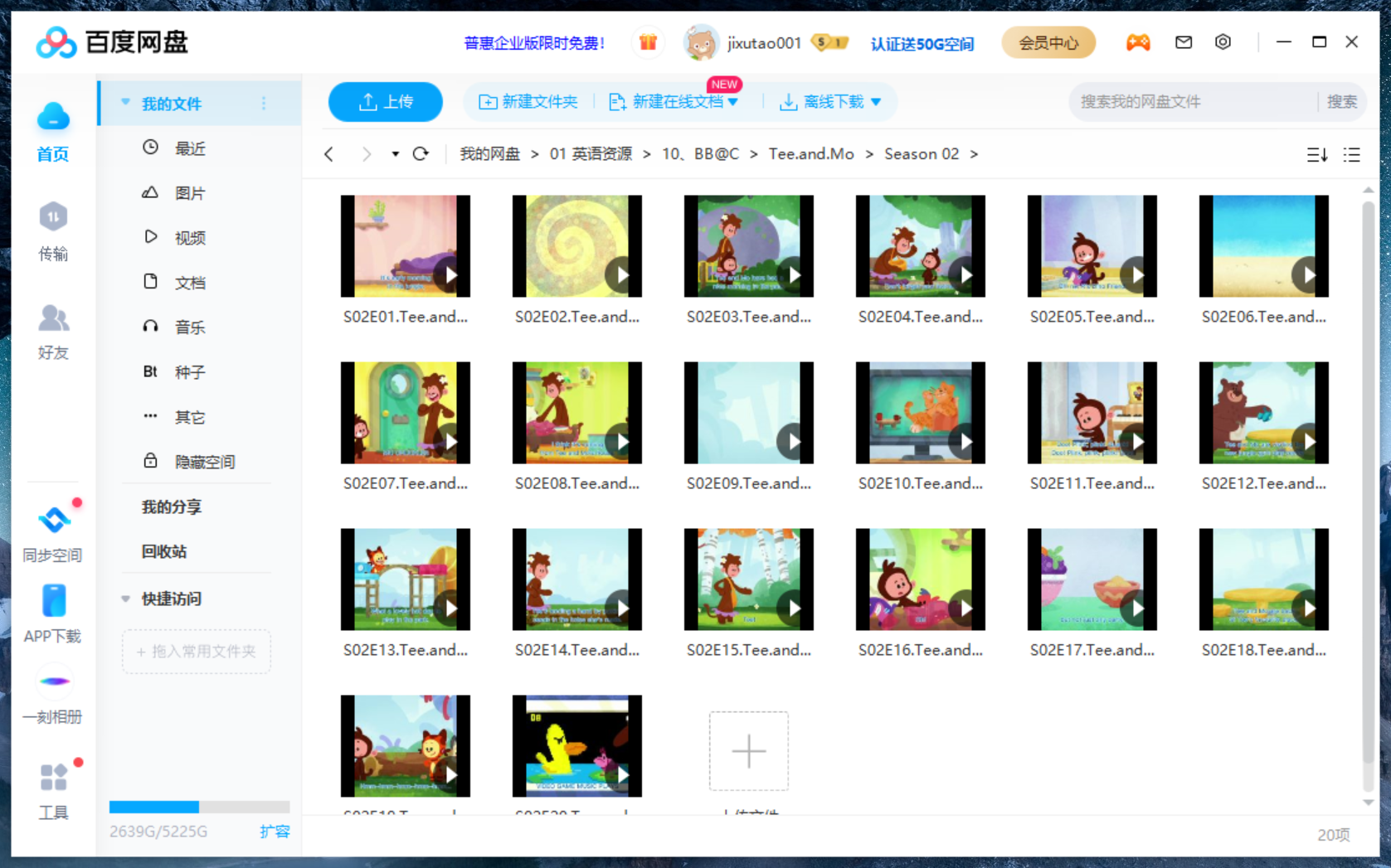
Task: Click the VIP coin badge beside username
Action: coord(829,42)
